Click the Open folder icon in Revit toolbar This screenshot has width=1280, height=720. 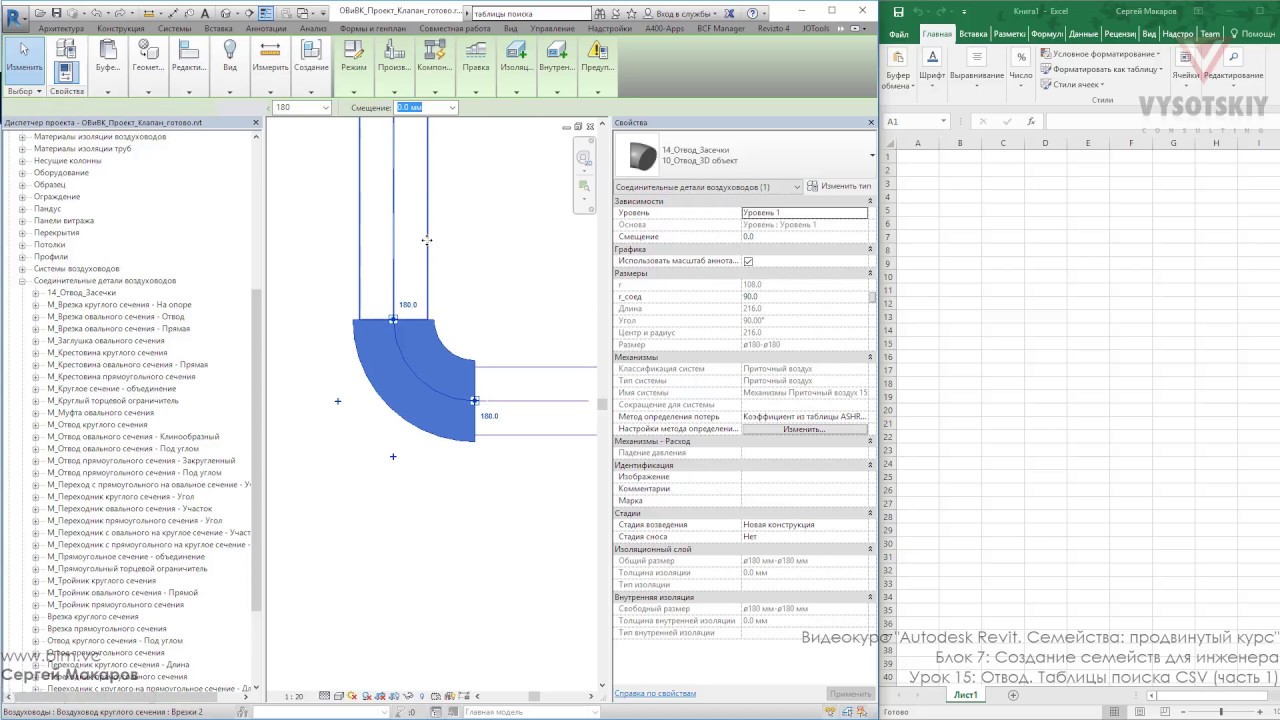(40, 13)
